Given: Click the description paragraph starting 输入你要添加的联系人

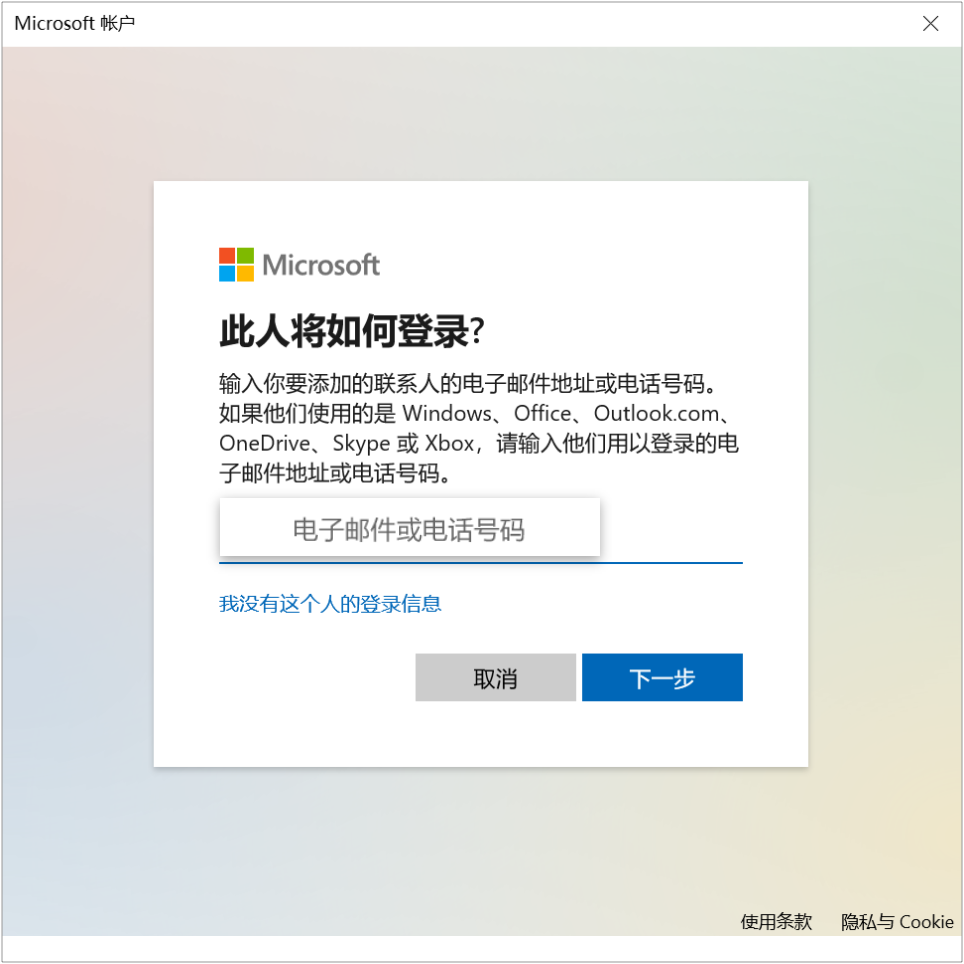Looking at the screenshot, I should pyautogui.click(x=480, y=428).
